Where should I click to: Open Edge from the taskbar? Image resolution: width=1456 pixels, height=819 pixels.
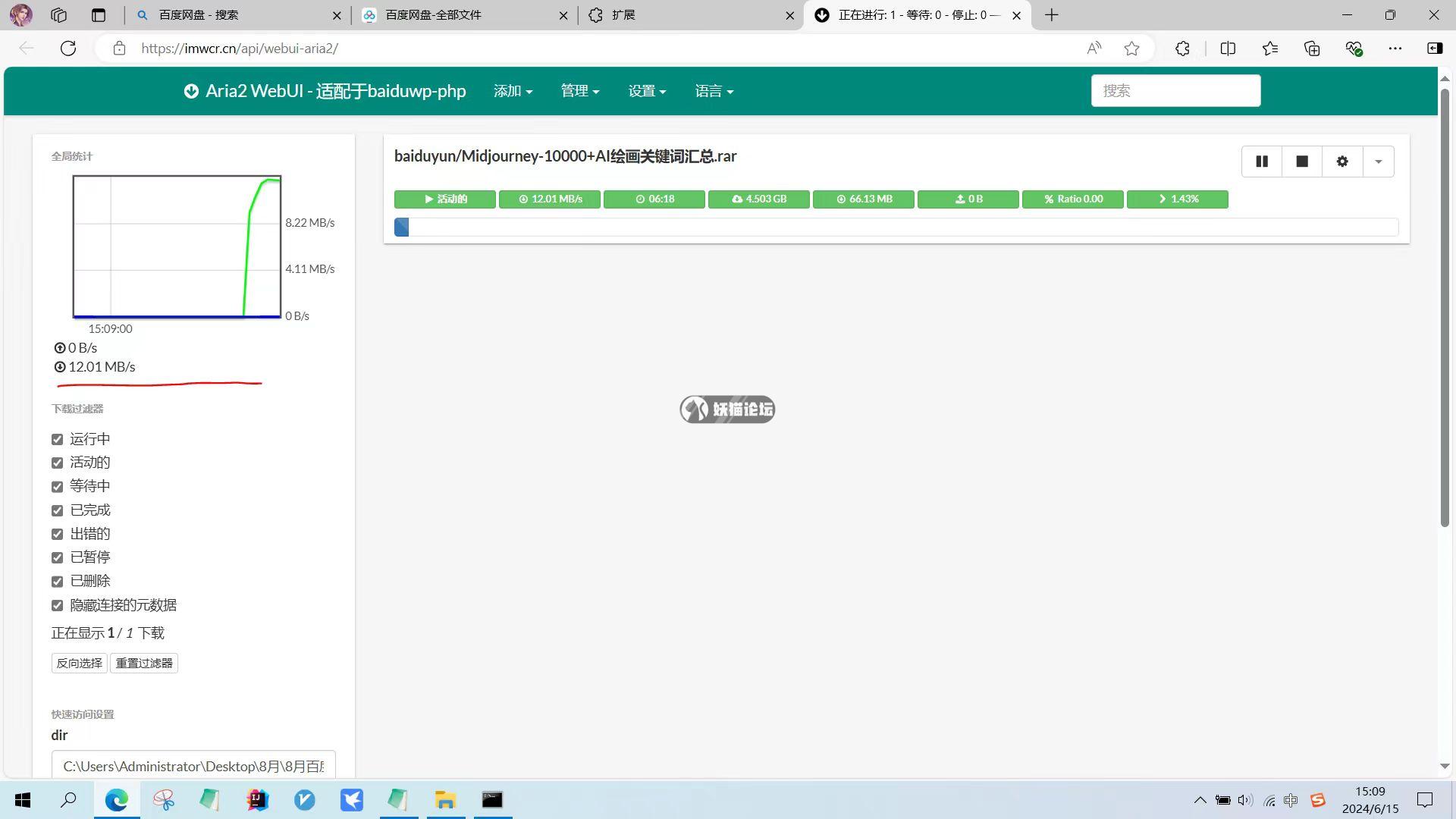pos(116,800)
